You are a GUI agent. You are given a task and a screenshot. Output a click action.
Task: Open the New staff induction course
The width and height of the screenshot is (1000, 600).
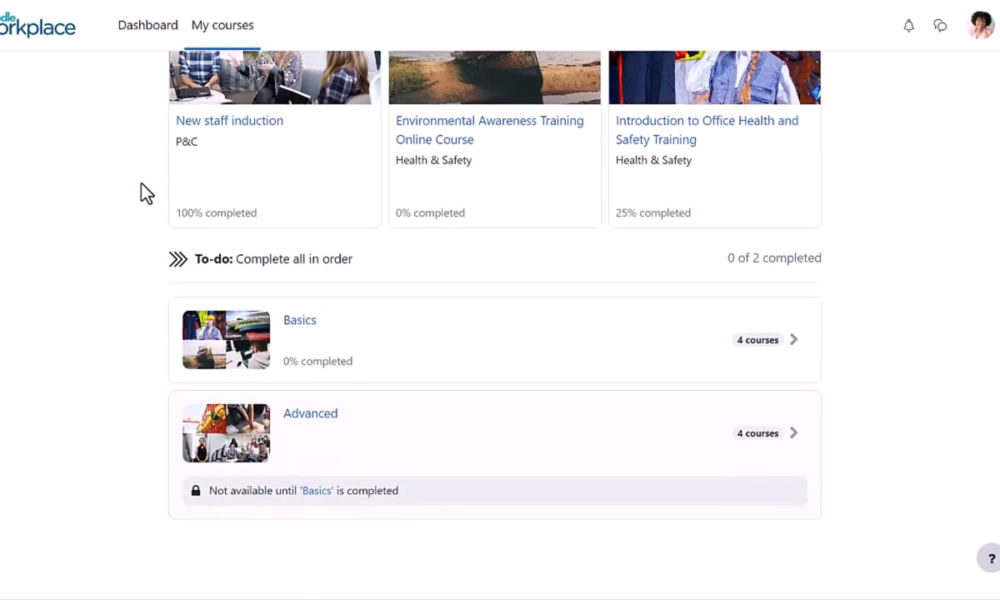(x=229, y=120)
